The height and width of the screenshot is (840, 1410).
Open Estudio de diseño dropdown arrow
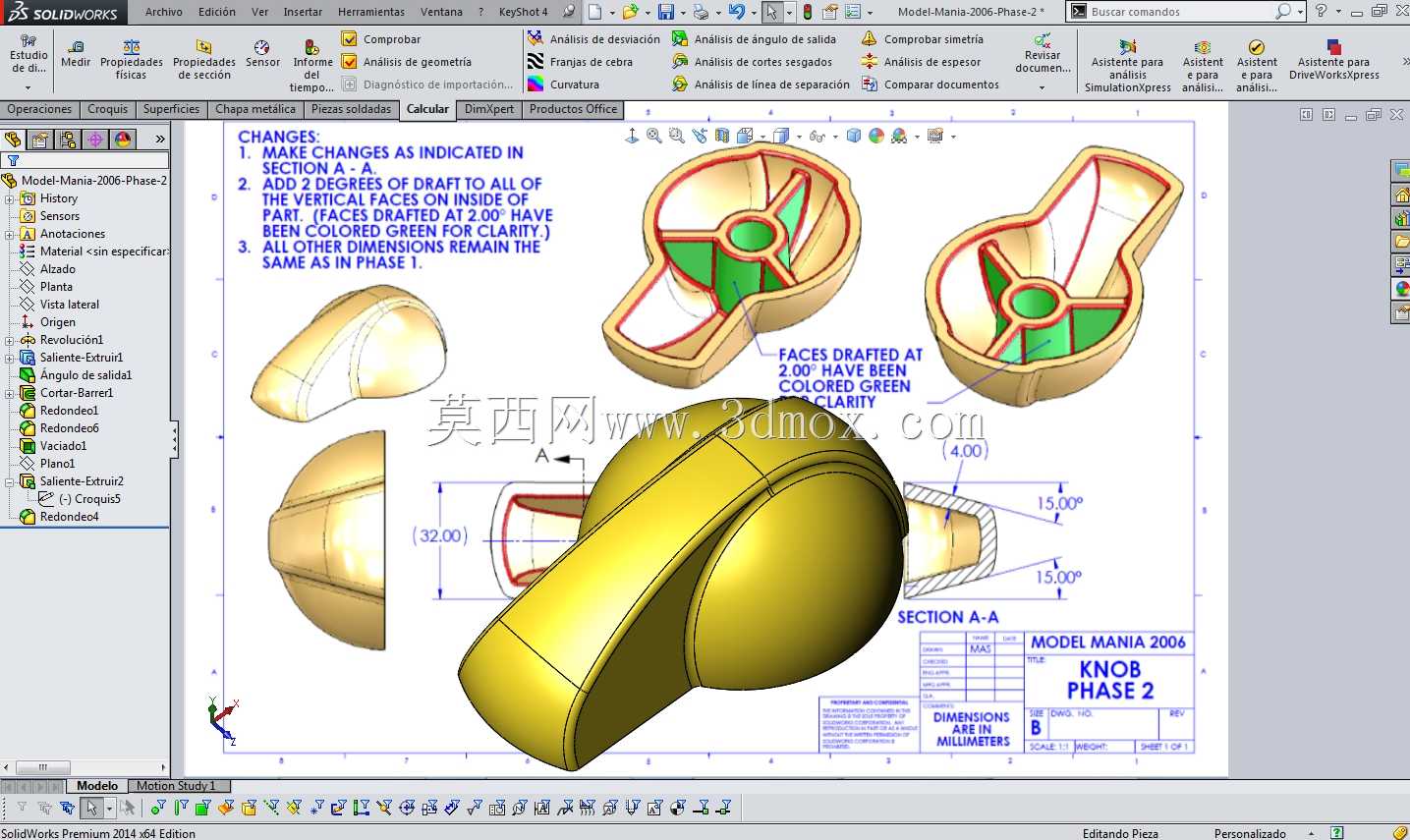pyautogui.click(x=28, y=87)
